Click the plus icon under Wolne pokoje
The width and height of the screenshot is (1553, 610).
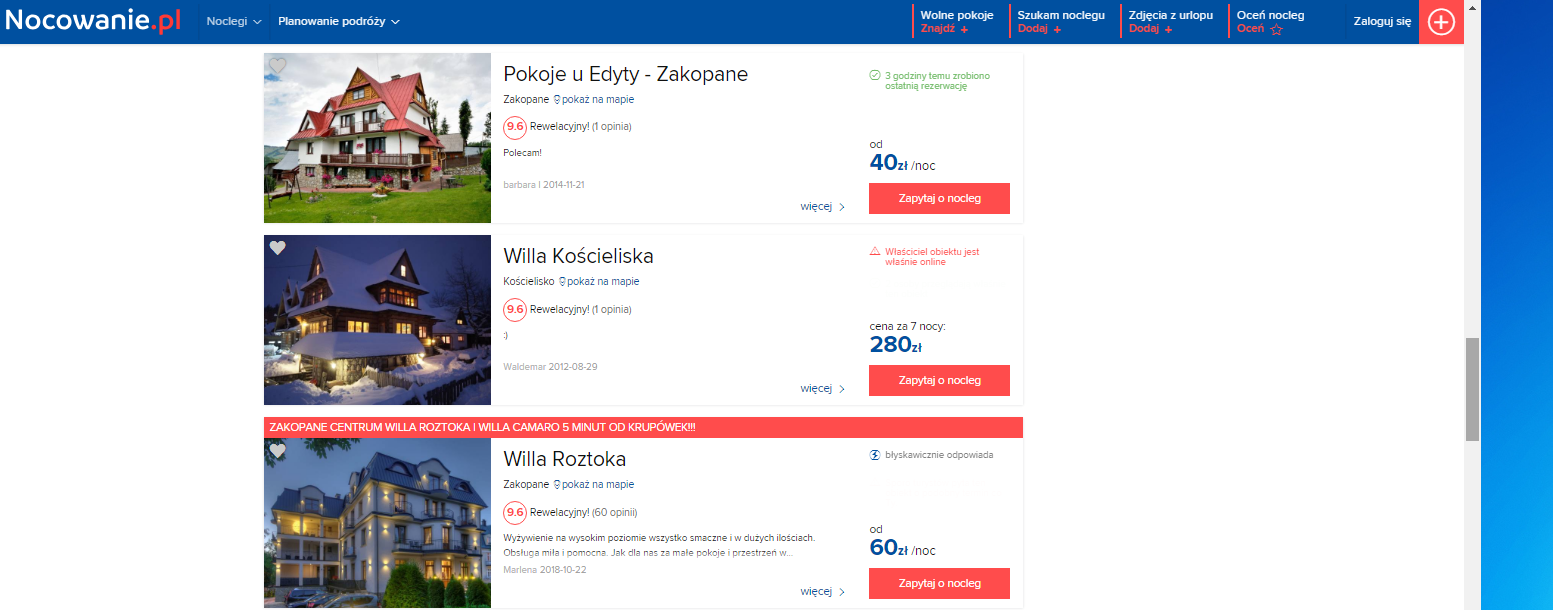(964, 30)
